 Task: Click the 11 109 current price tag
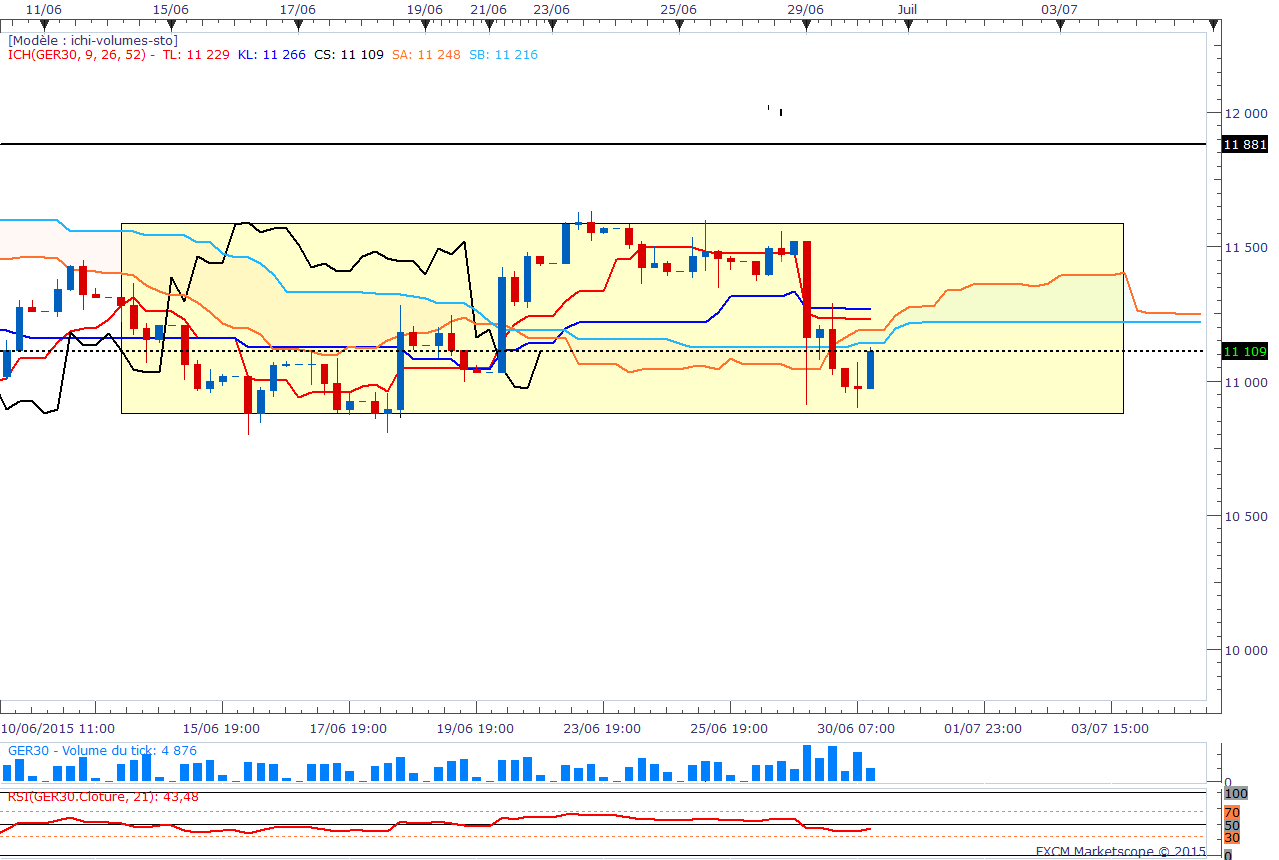[1245, 351]
